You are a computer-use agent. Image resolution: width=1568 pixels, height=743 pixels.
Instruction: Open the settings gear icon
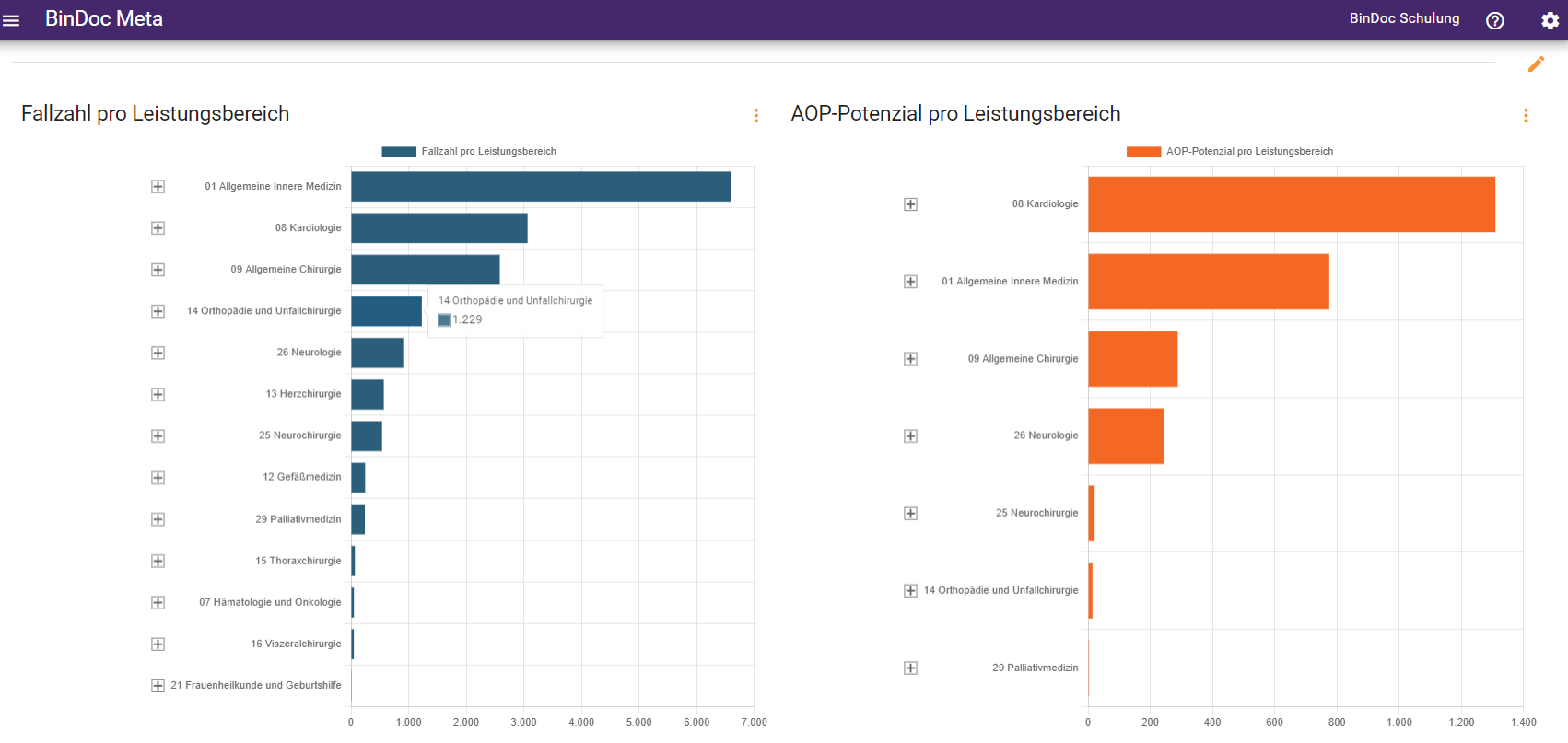tap(1550, 20)
